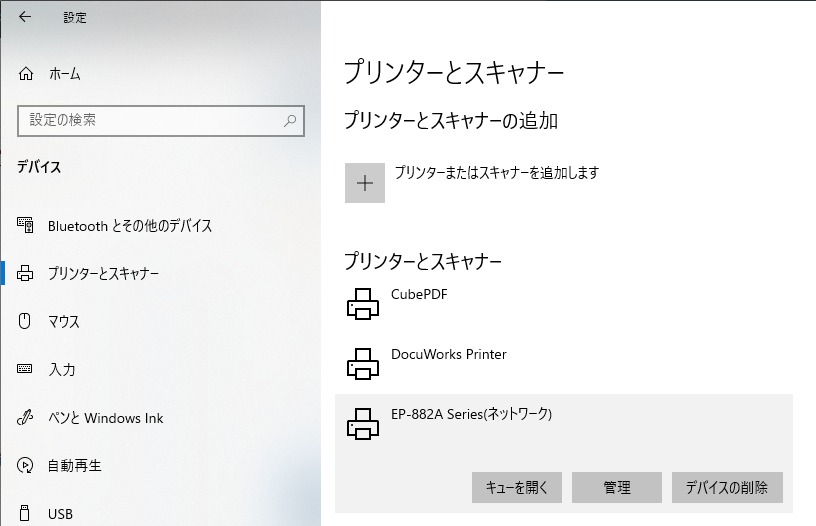816x526 pixels.
Task: Click the 設定の検索 search field
Action: click(x=161, y=121)
